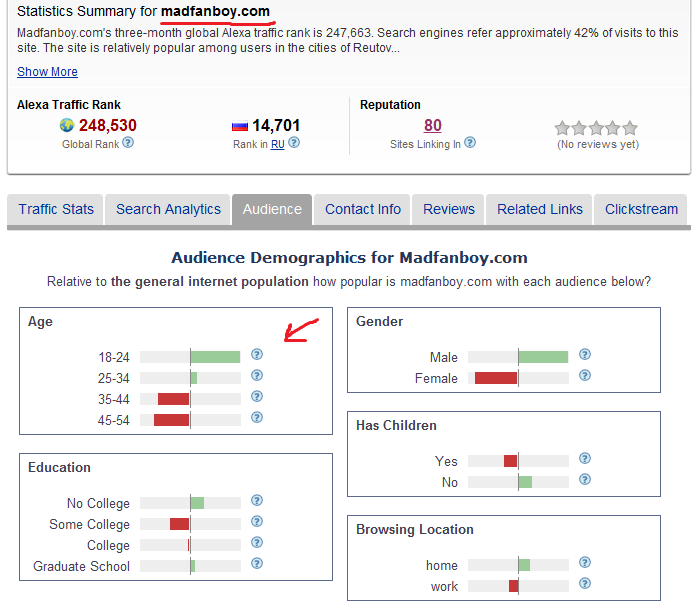Viewport: 697px width, 607px height.
Task: Click help icon beside Global Rank
Action: coord(128,143)
